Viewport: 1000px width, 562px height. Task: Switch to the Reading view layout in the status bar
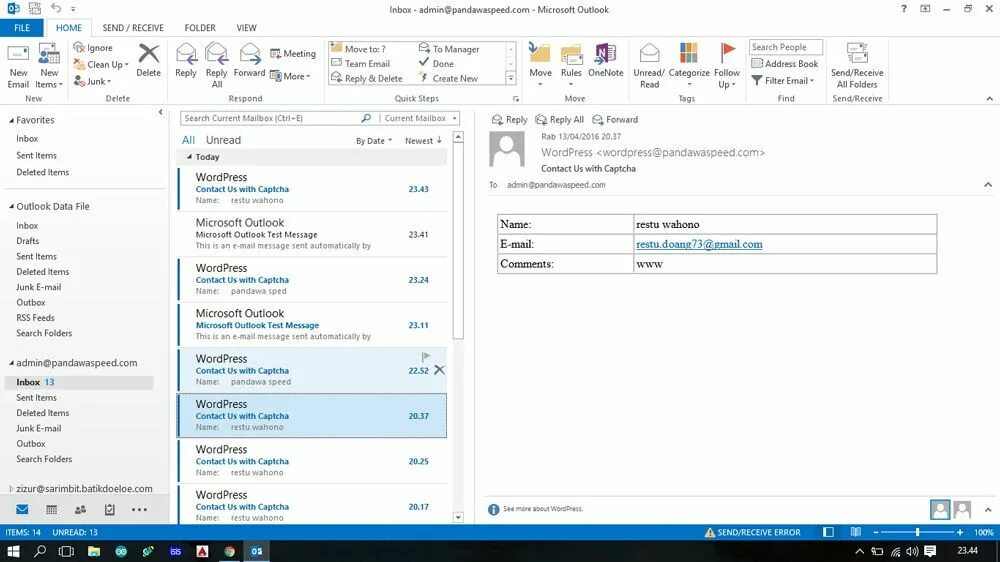(856, 532)
